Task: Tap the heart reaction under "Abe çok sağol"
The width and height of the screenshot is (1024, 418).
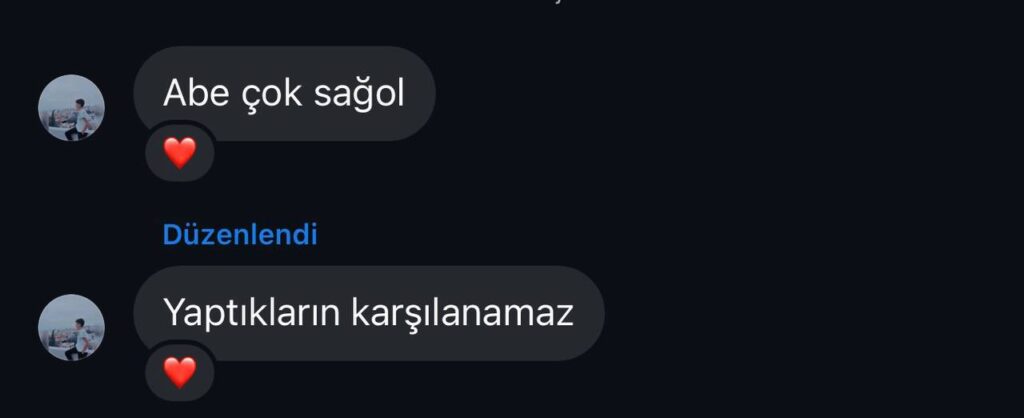Action: click(180, 153)
